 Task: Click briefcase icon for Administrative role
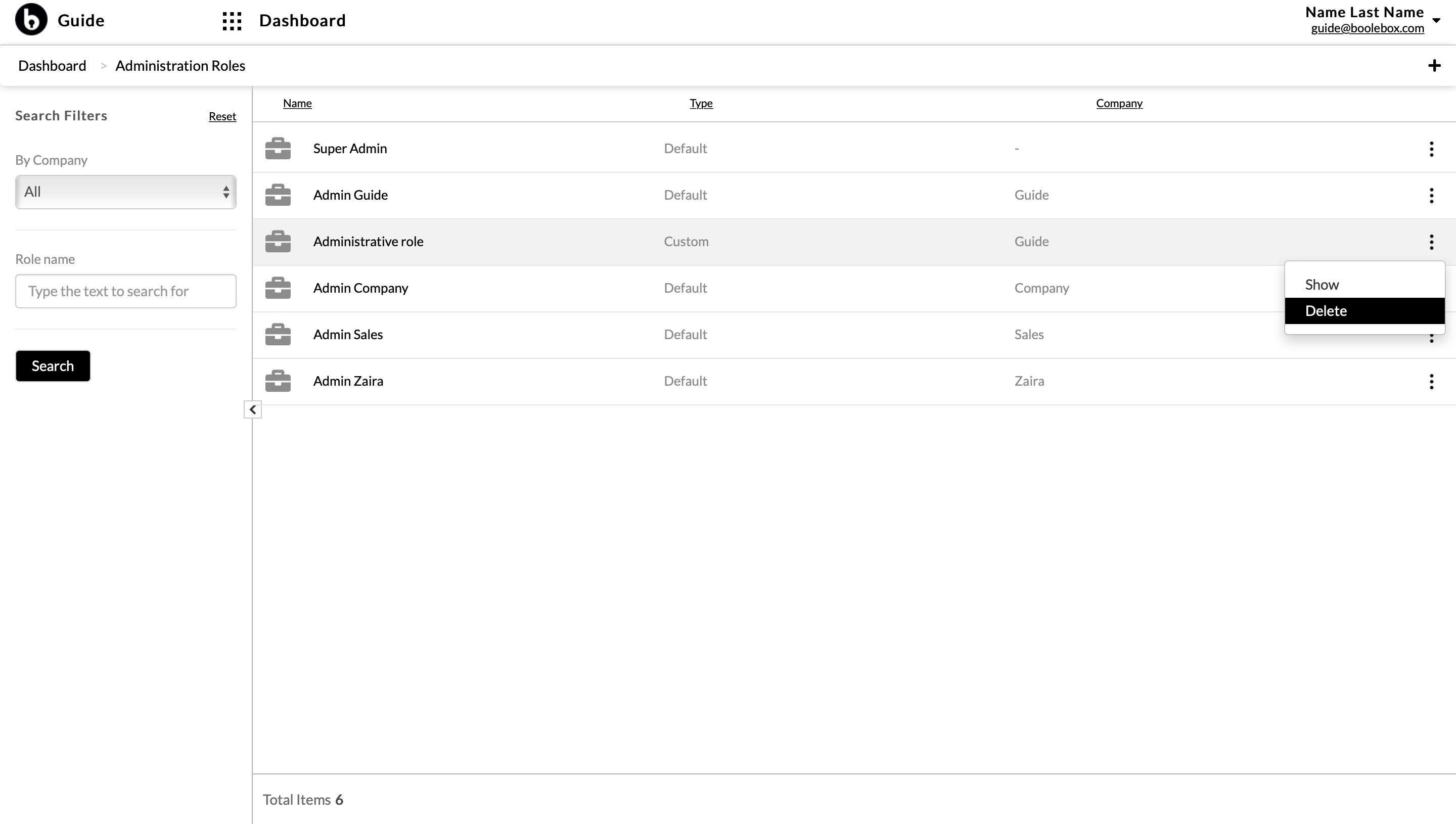[x=278, y=241]
